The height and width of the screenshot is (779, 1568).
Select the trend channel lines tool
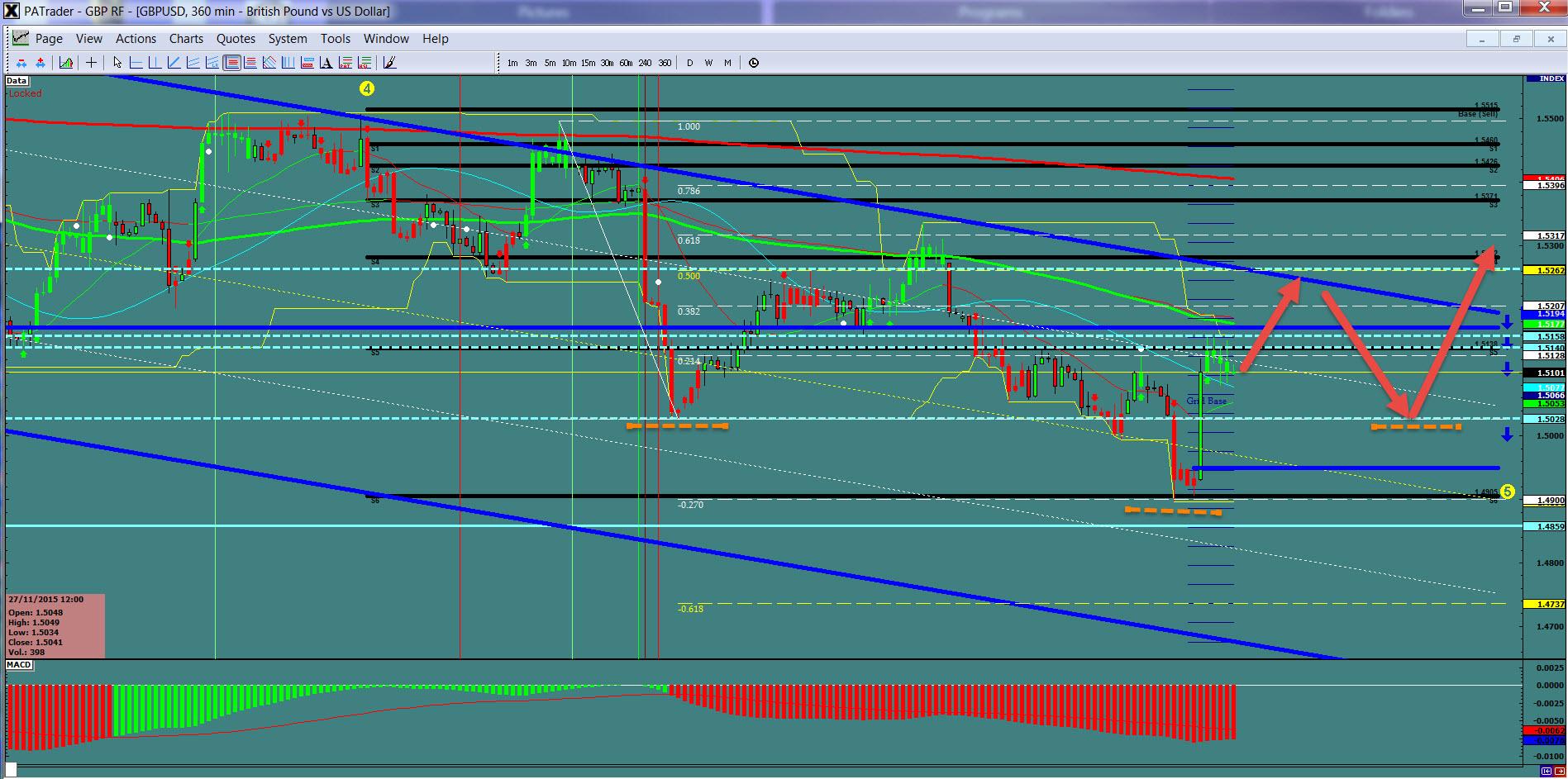[193, 63]
